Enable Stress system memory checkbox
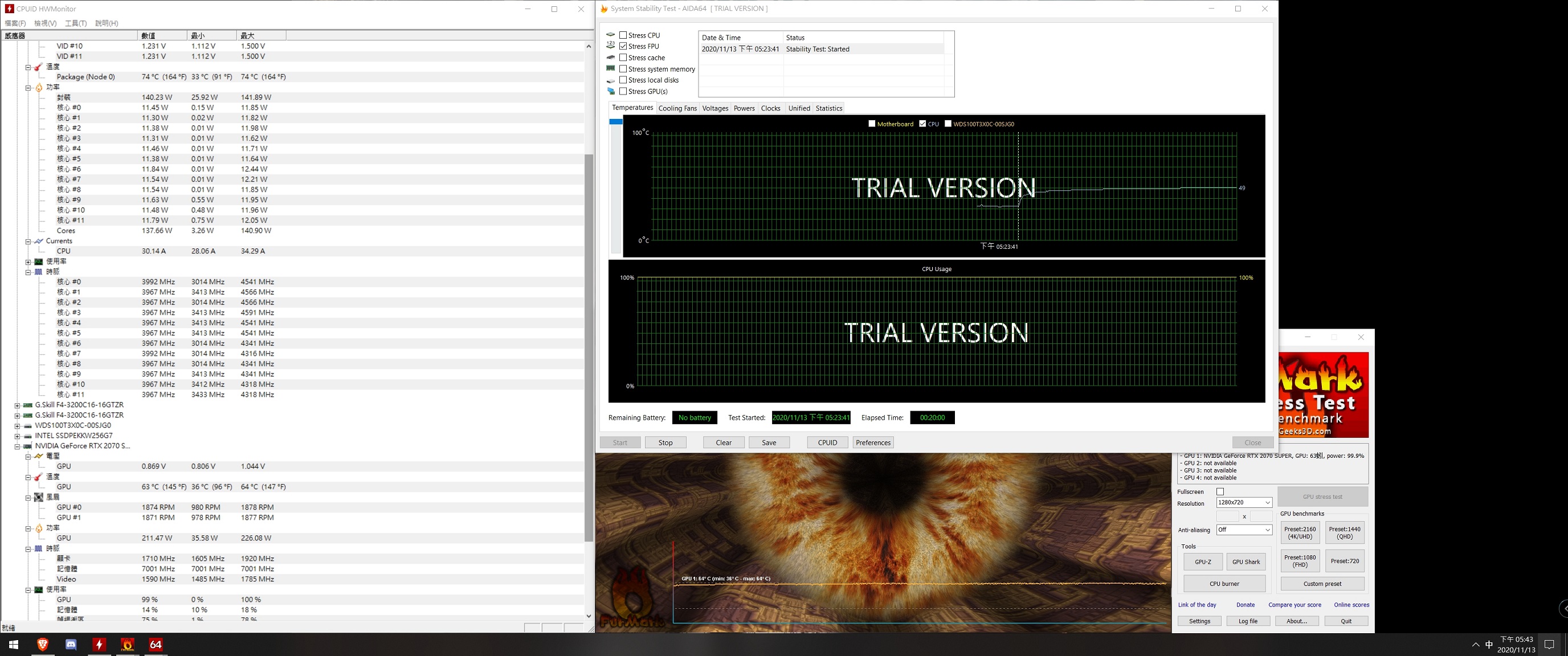This screenshot has height=656, width=1568. pos(623,68)
